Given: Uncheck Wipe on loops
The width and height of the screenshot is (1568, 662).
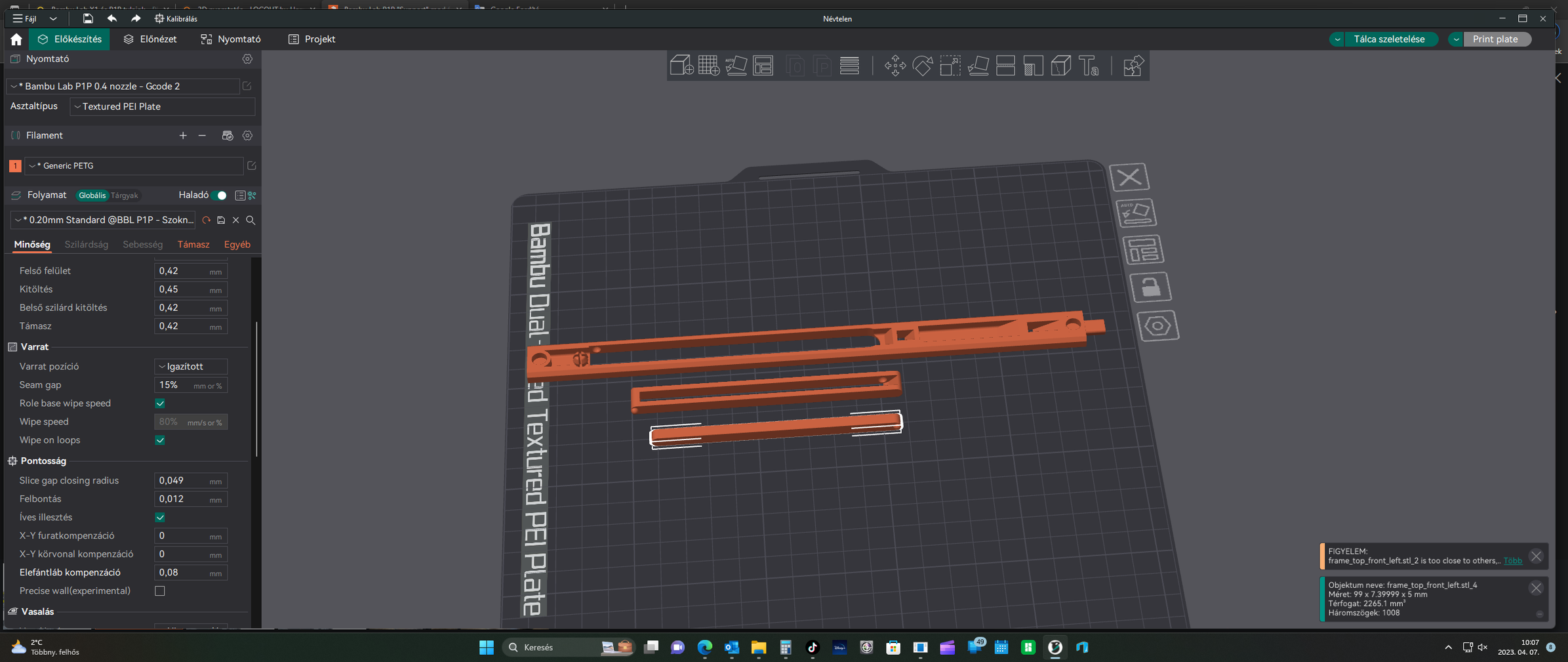Looking at the screenshot, I should tap(160, 440).
